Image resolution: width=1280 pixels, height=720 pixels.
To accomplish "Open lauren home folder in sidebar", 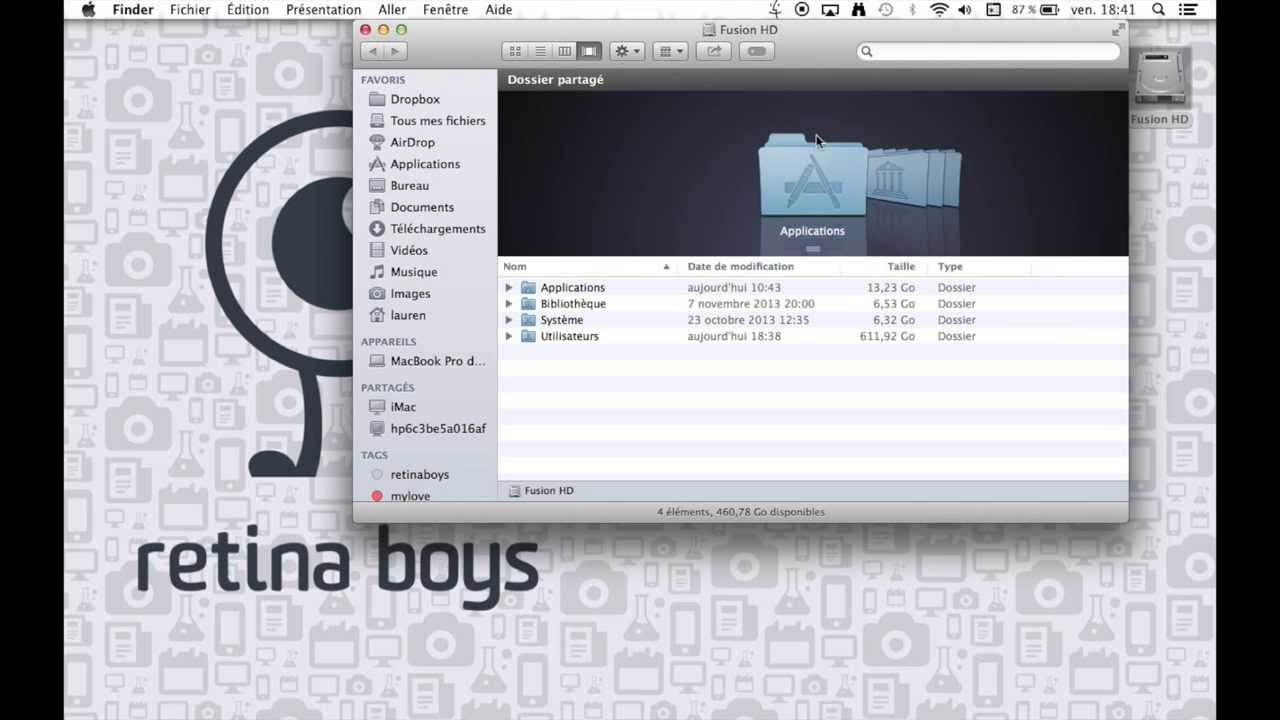I will [408, 315].
